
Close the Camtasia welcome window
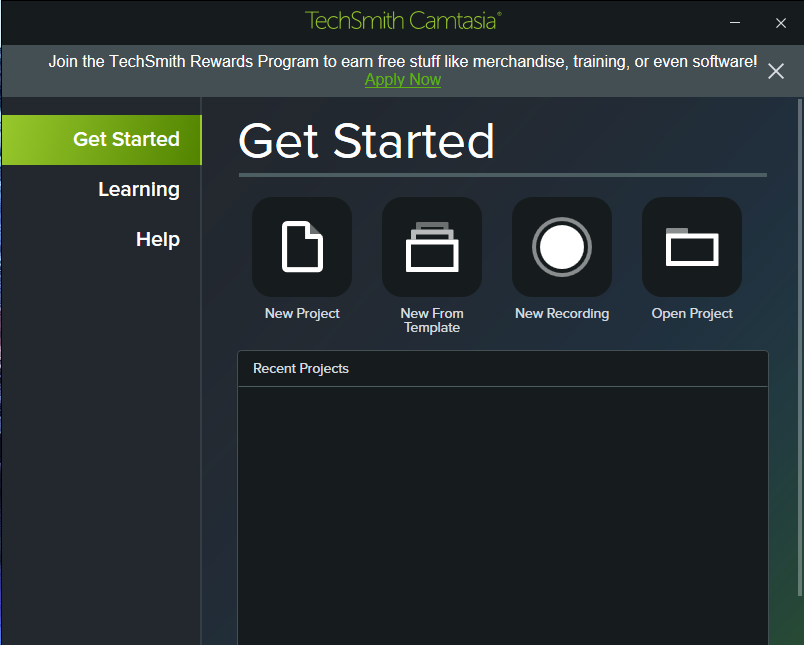click(781, 22)
